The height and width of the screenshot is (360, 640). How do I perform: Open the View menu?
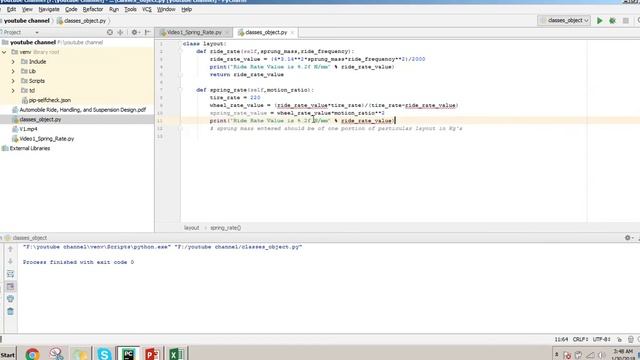pyautogui.click(x=27, y=9)
